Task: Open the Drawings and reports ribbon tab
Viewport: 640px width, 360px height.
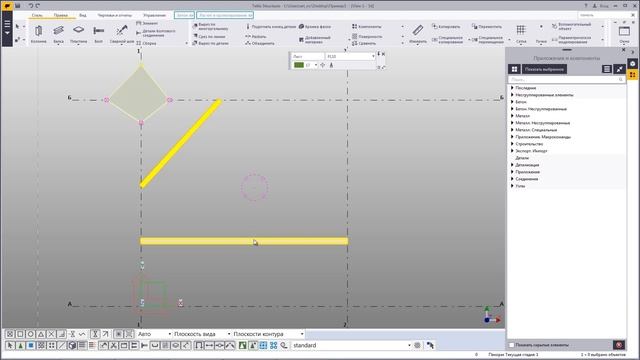Action: pyautogui.click(x=115, y=15)
